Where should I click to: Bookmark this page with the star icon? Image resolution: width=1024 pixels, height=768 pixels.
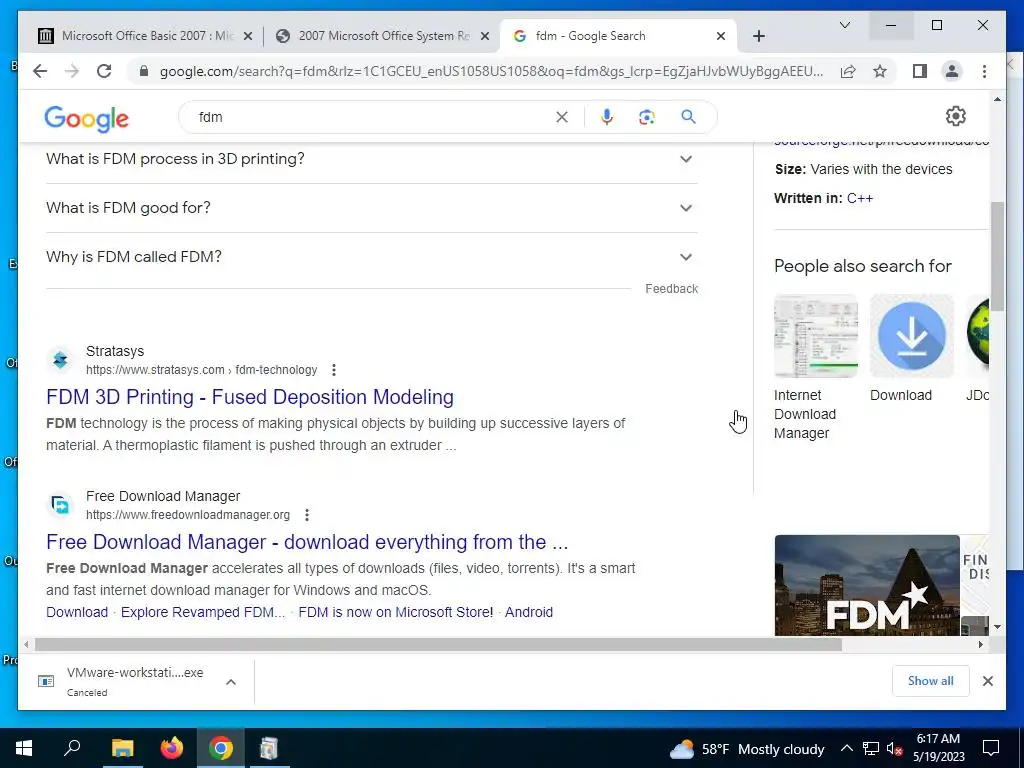tap(880, 71)
